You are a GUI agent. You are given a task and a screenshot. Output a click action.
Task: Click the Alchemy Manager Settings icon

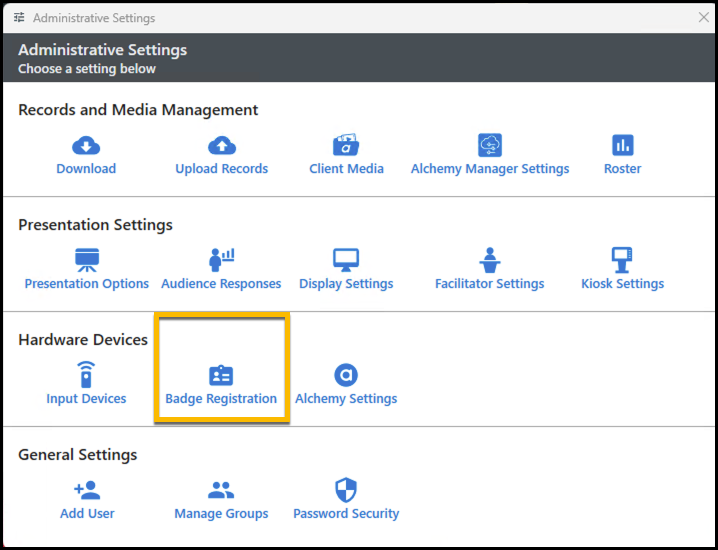490,145
